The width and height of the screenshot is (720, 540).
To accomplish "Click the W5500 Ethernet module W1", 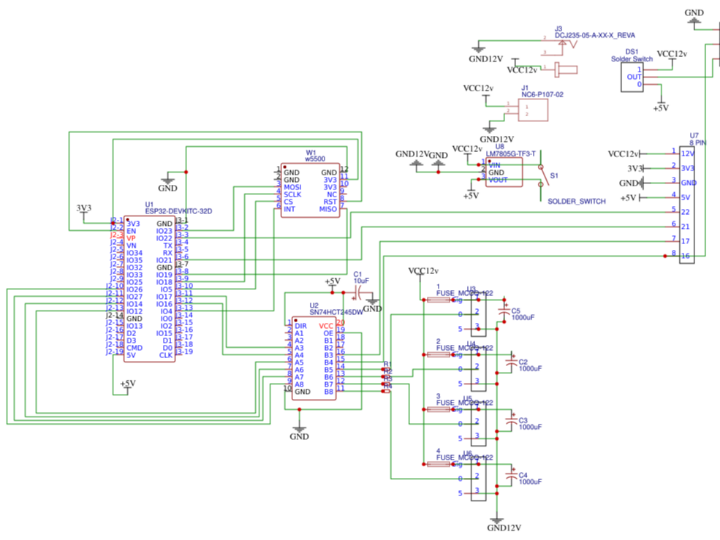I will (x=310, y=190).
